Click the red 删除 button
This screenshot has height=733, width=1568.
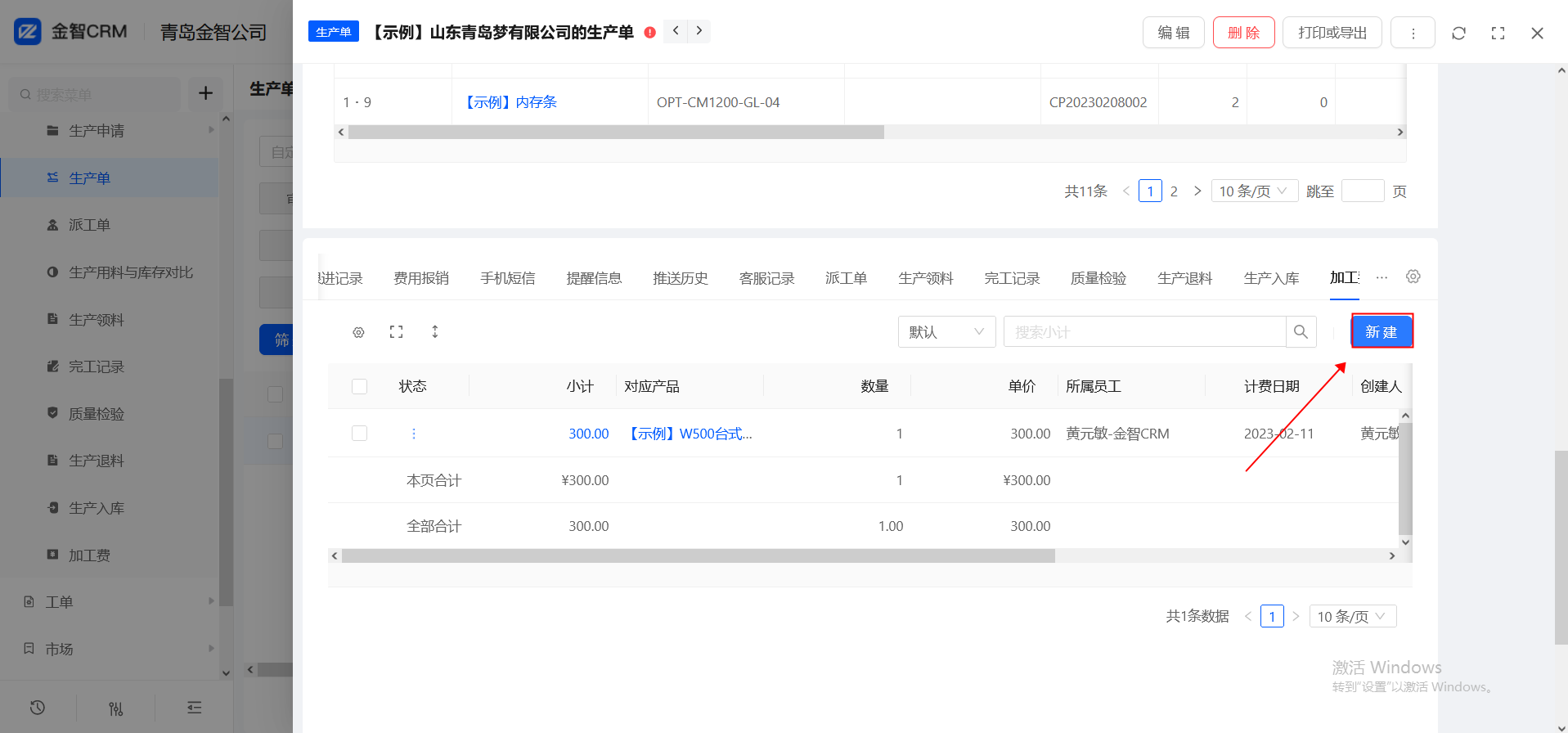1244,33
